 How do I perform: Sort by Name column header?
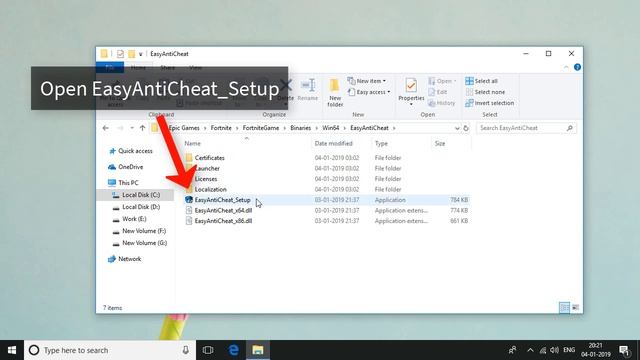[x=192, y=144]
